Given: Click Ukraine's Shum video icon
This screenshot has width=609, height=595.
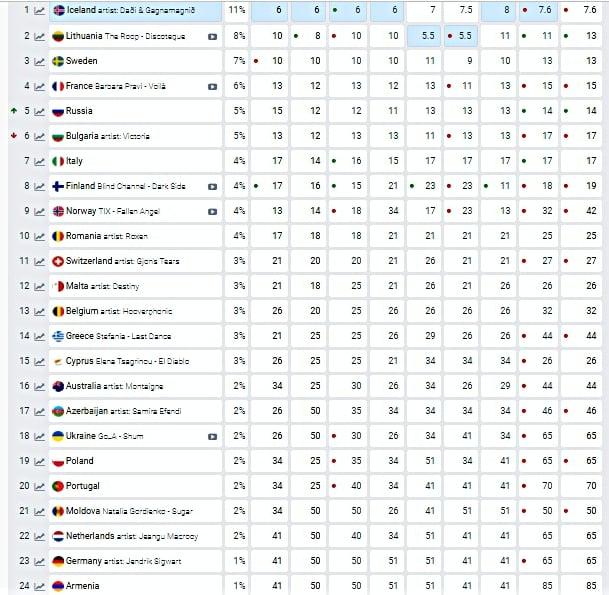Looking at the screenshot, I should pos(213,436).
